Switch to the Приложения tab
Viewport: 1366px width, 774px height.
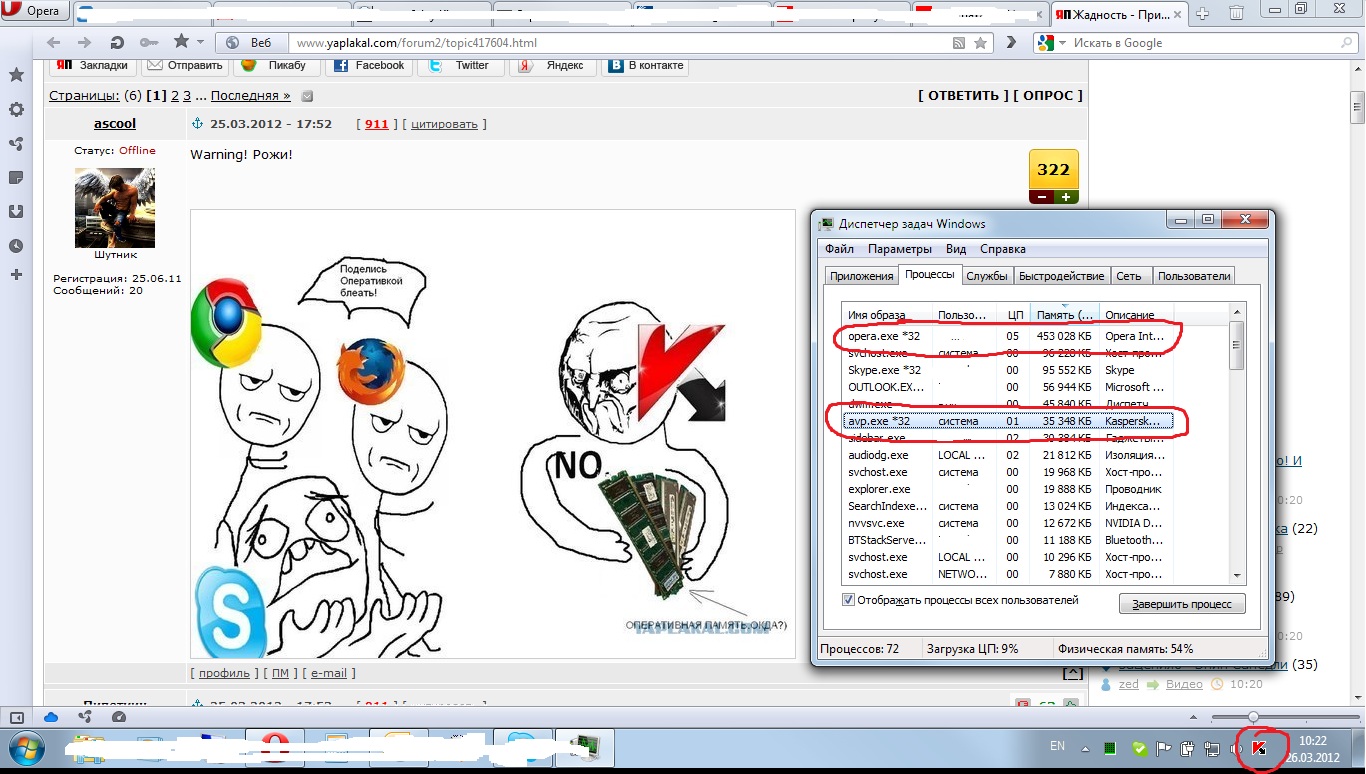tap(861, 276)
